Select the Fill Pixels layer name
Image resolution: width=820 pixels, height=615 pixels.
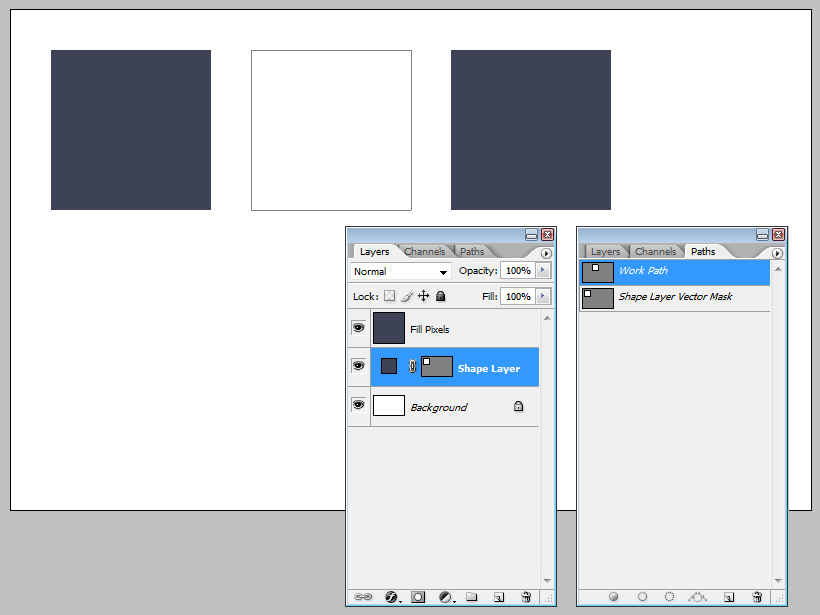tap(430, 329)
